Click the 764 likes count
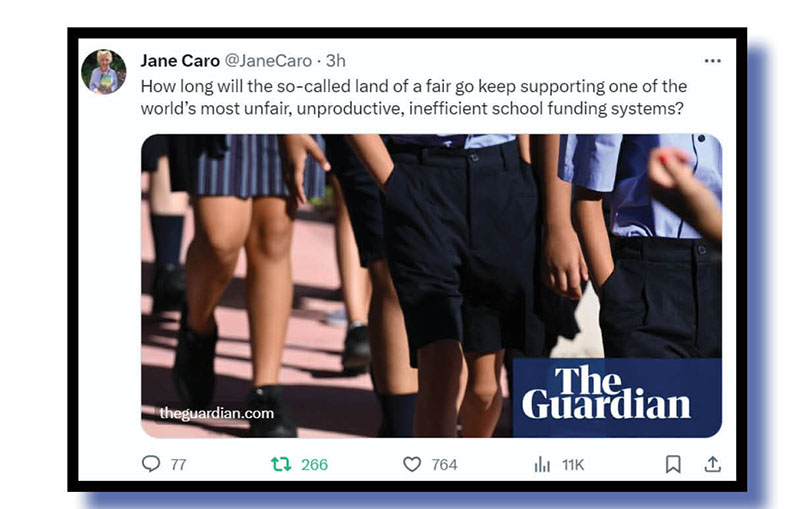The width and height of the screenshot is (794, 509). pos(445,464)
